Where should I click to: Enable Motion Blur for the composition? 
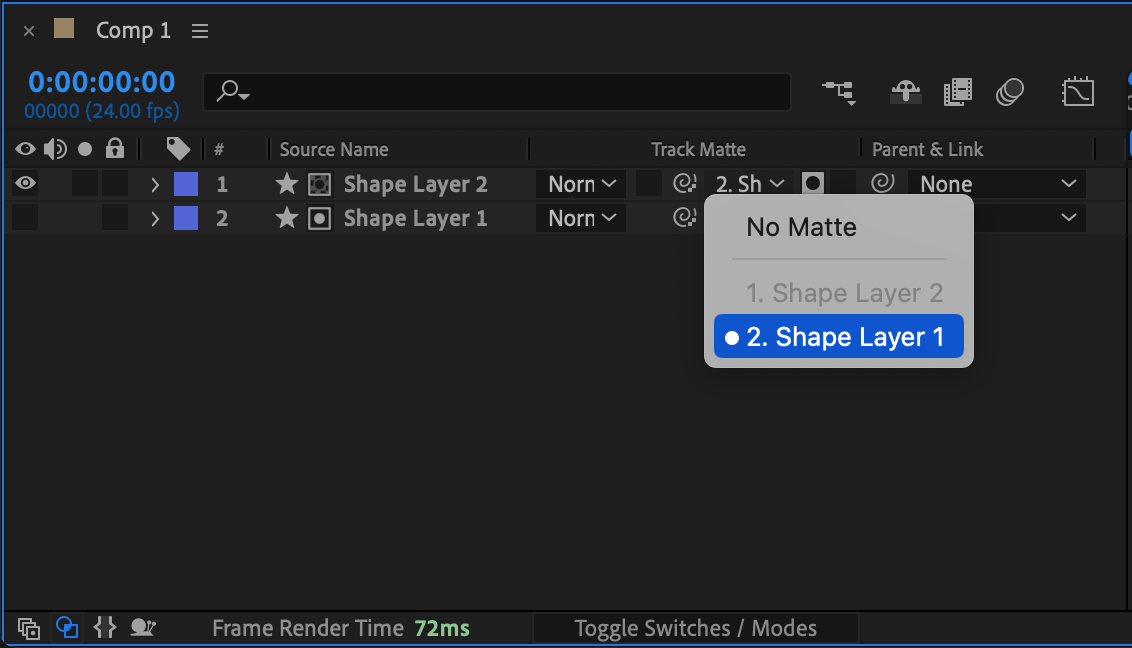pyautogui.click(x=1010, y=93)
